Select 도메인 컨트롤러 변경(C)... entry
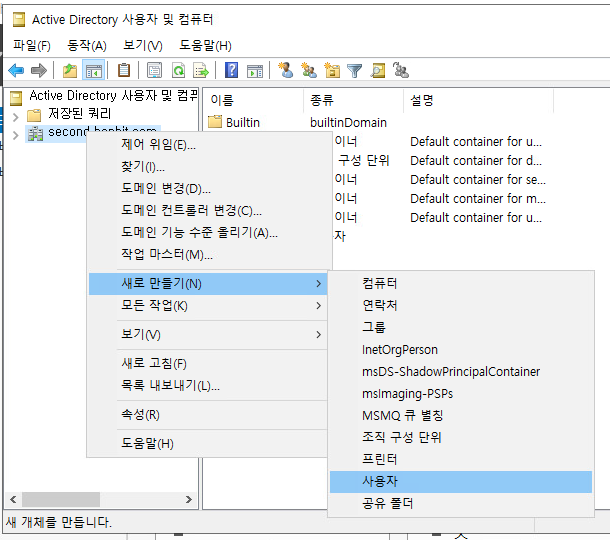The width and height of the screenshot is (610, 540). [208, 210]
